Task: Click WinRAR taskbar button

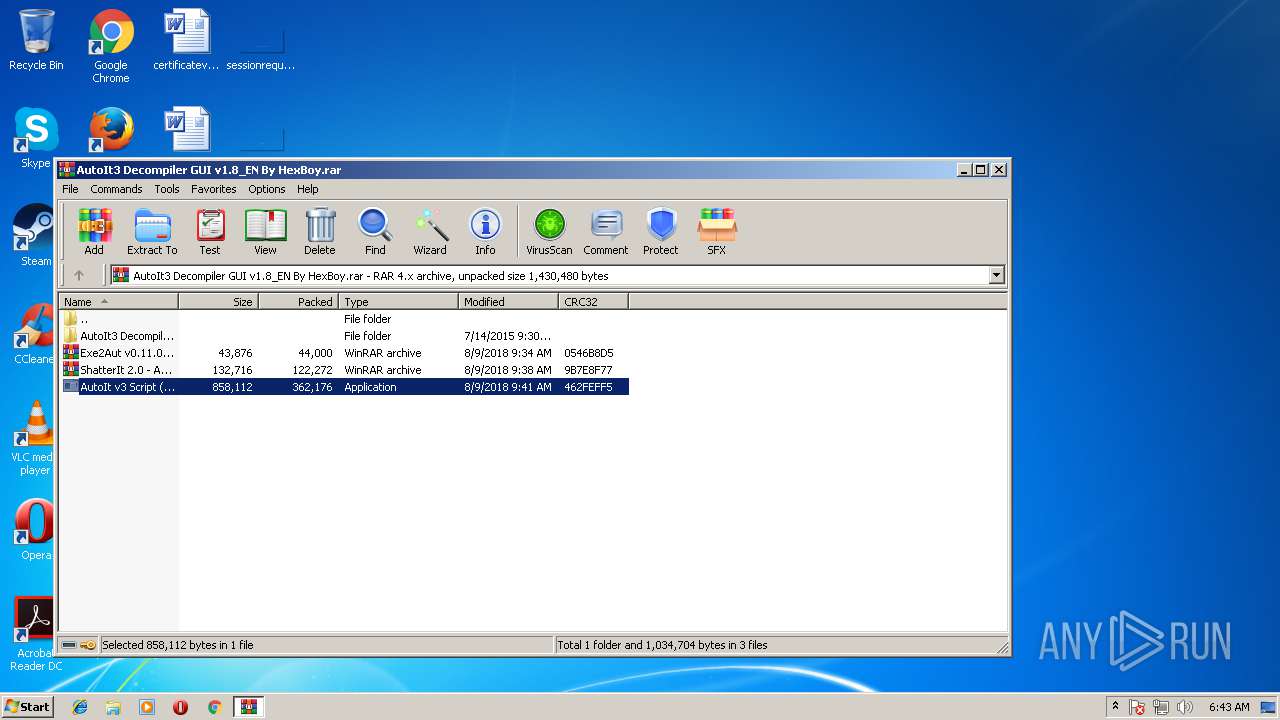Action: pos(248,707)
